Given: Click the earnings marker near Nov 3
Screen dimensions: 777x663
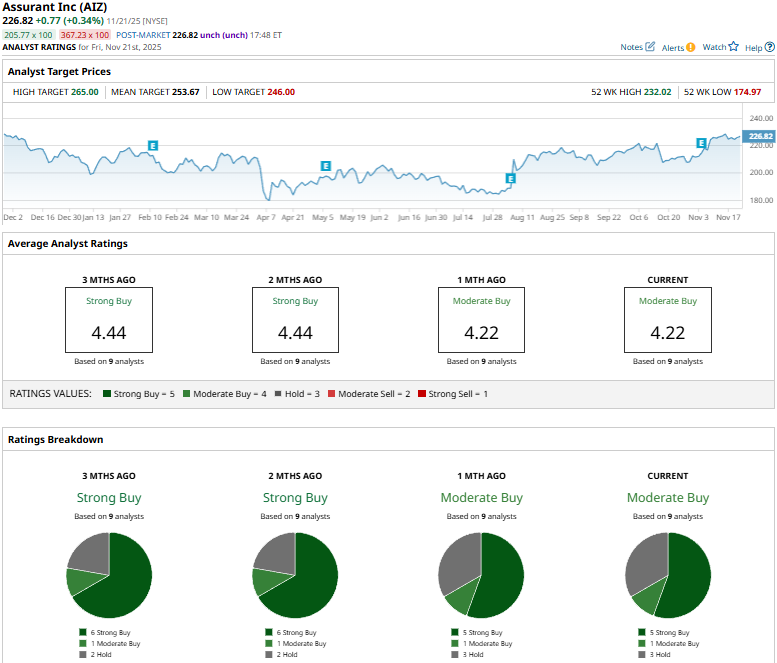Looking at the screenshot, I should (701, 144).
